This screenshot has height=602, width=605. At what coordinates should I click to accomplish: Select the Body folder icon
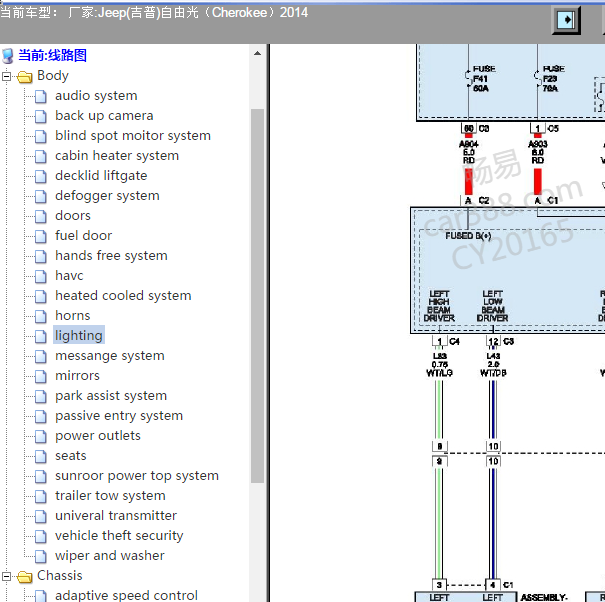coord(25,77)
